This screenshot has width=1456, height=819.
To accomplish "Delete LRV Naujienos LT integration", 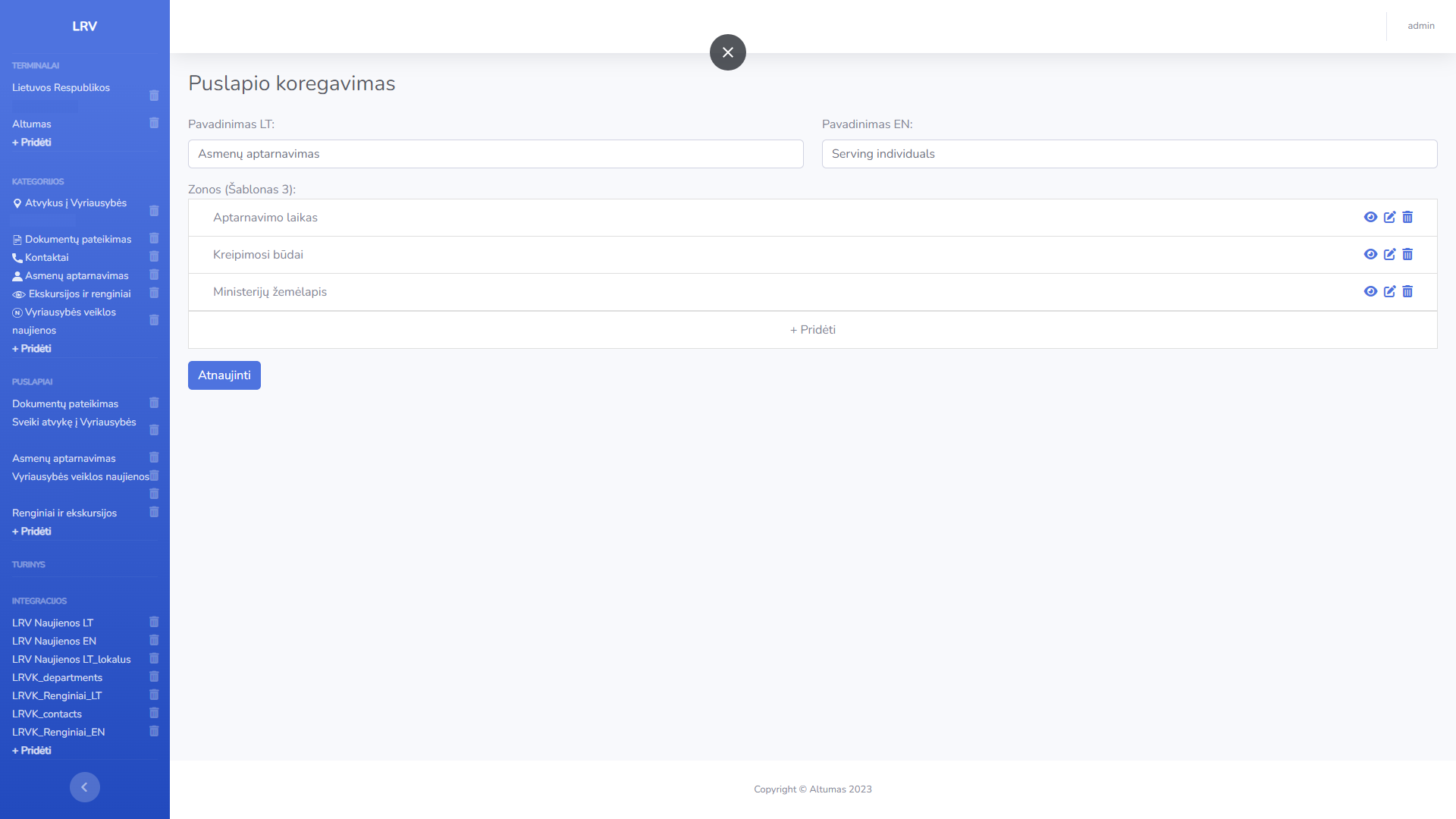I will pos(154,623).
